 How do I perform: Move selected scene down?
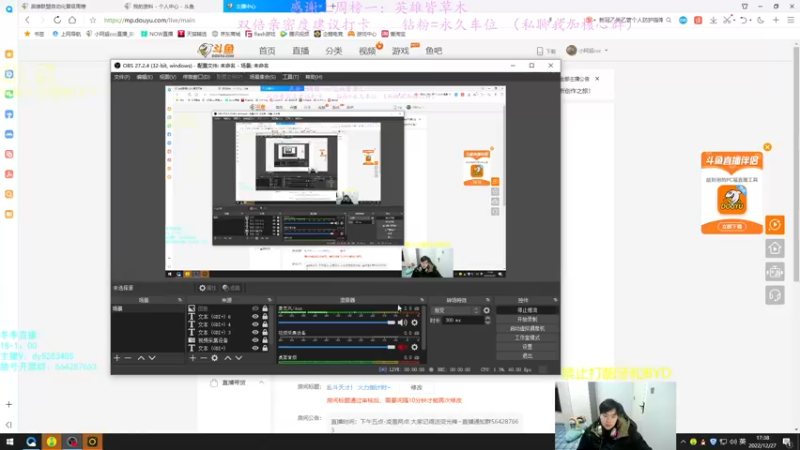coord(152,358)
